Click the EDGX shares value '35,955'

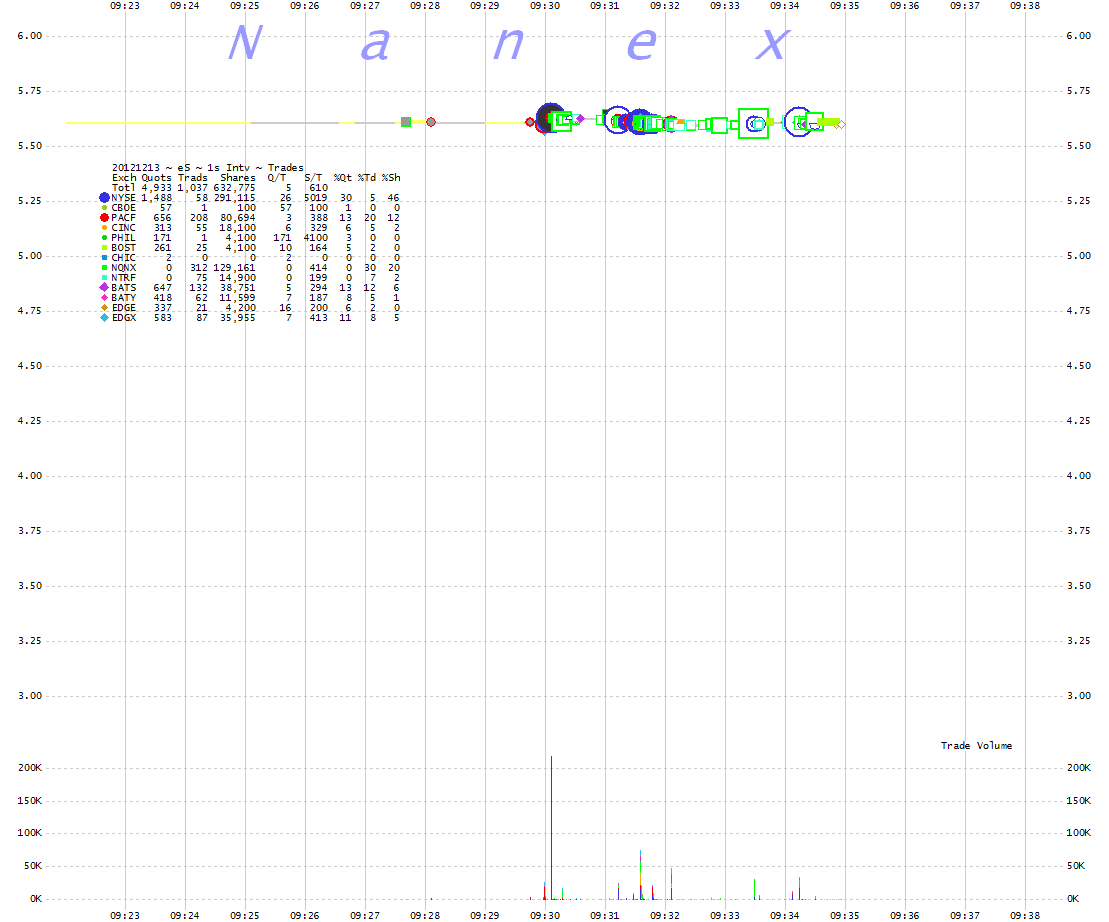pyautogui.click(x=238, y=317)
